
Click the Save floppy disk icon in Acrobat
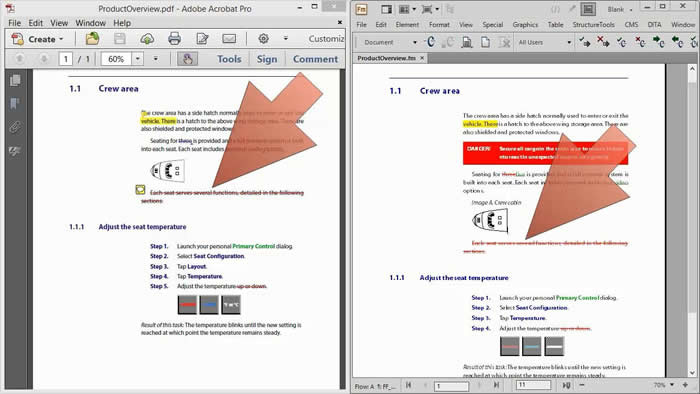[120, 39]
